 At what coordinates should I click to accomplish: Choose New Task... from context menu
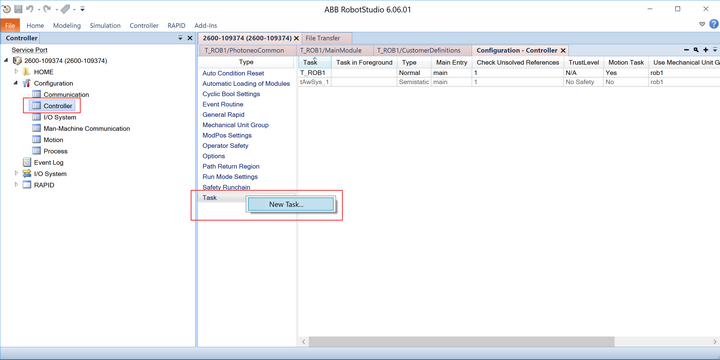(x=291, y=204)
